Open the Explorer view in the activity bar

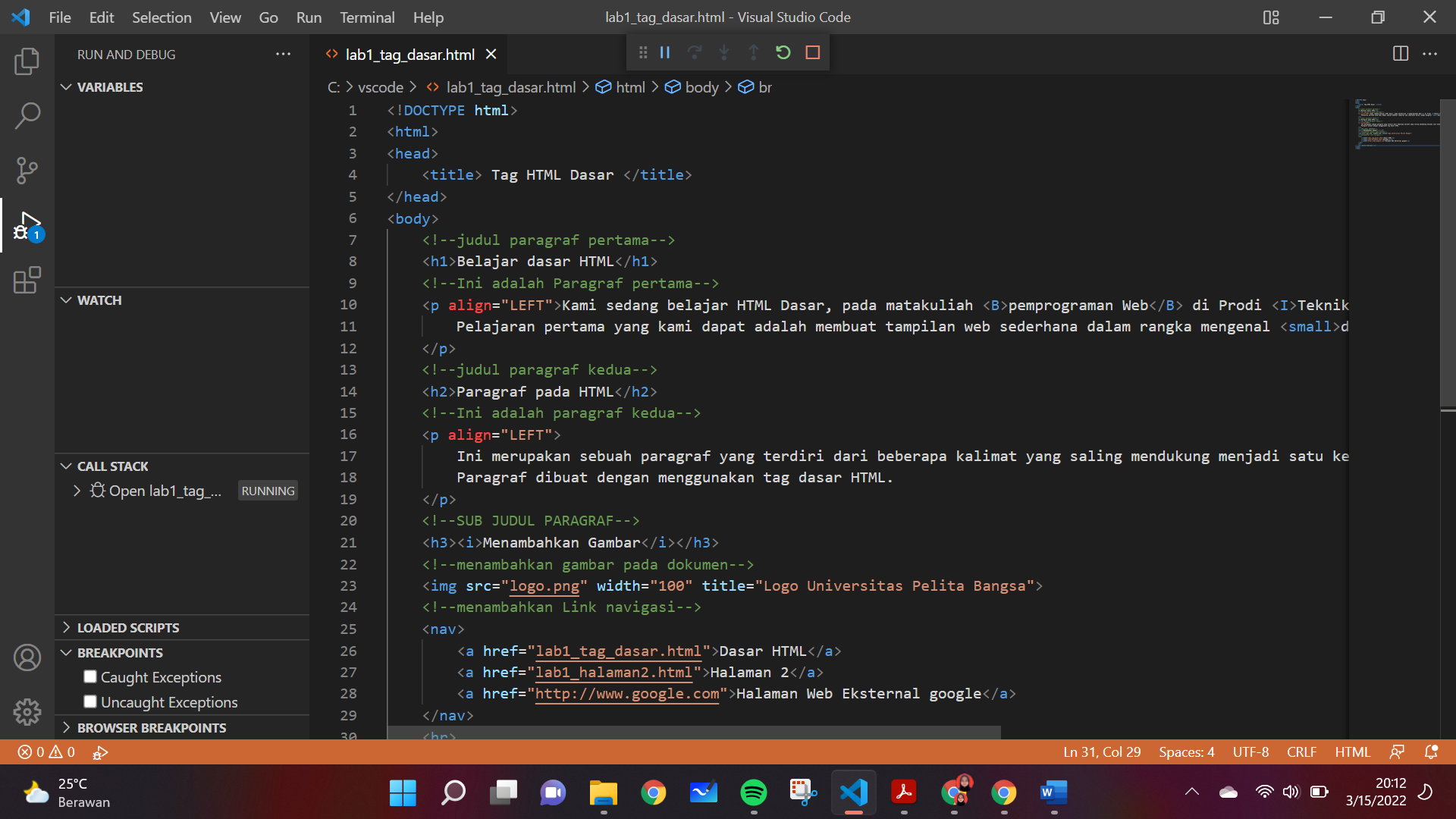point(27,61)
